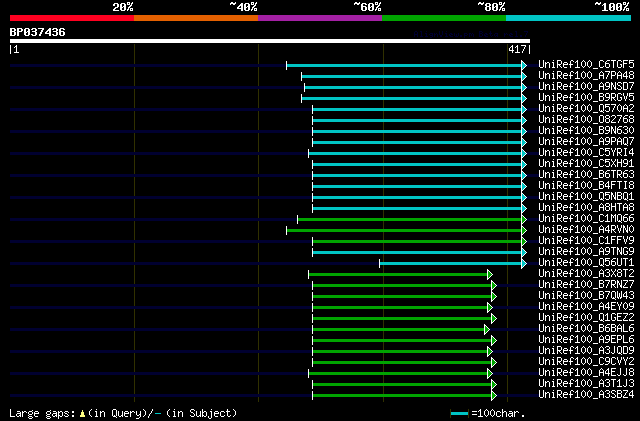Pick the UniRef100_C5XH91 label
This screenshot has height=421, width=640.
pyautogui.click(x=586, y=164)
